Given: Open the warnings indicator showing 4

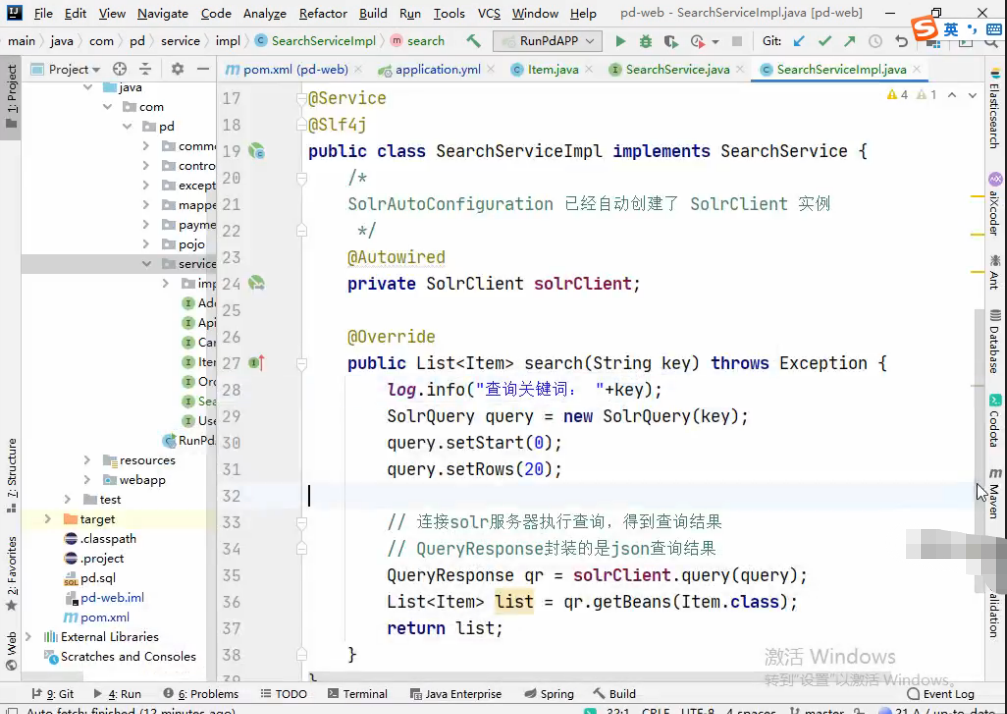Looking at the screenshot, I should tap(897, 95).
